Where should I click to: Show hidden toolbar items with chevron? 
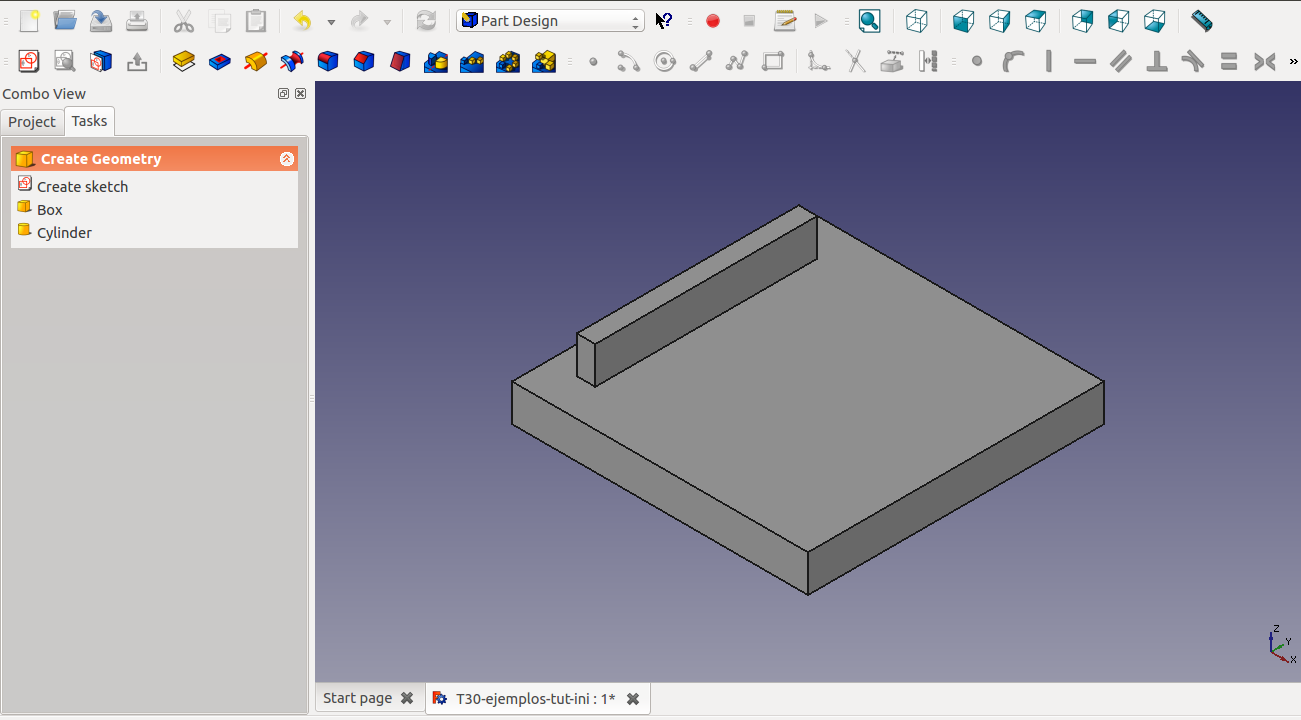point(1293,62)
